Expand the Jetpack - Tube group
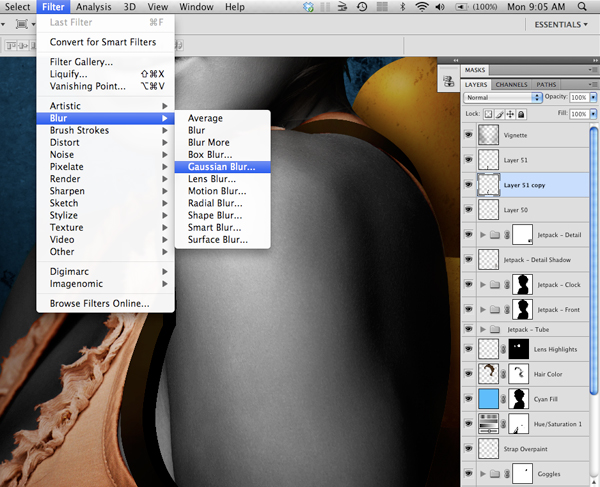 coord(483,329)
